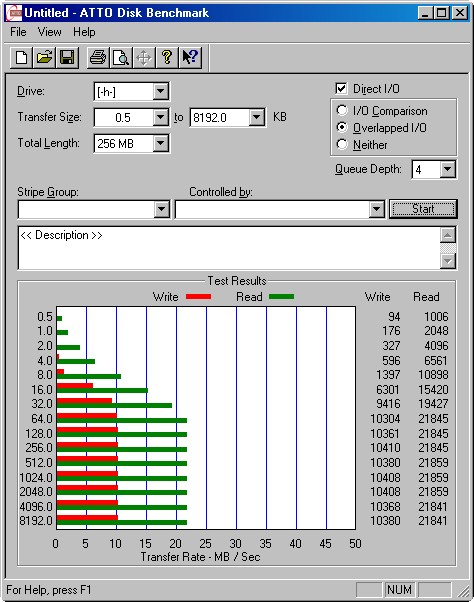Click the grayed-out move arrows toolbar icon

click(x=144, y=58)
